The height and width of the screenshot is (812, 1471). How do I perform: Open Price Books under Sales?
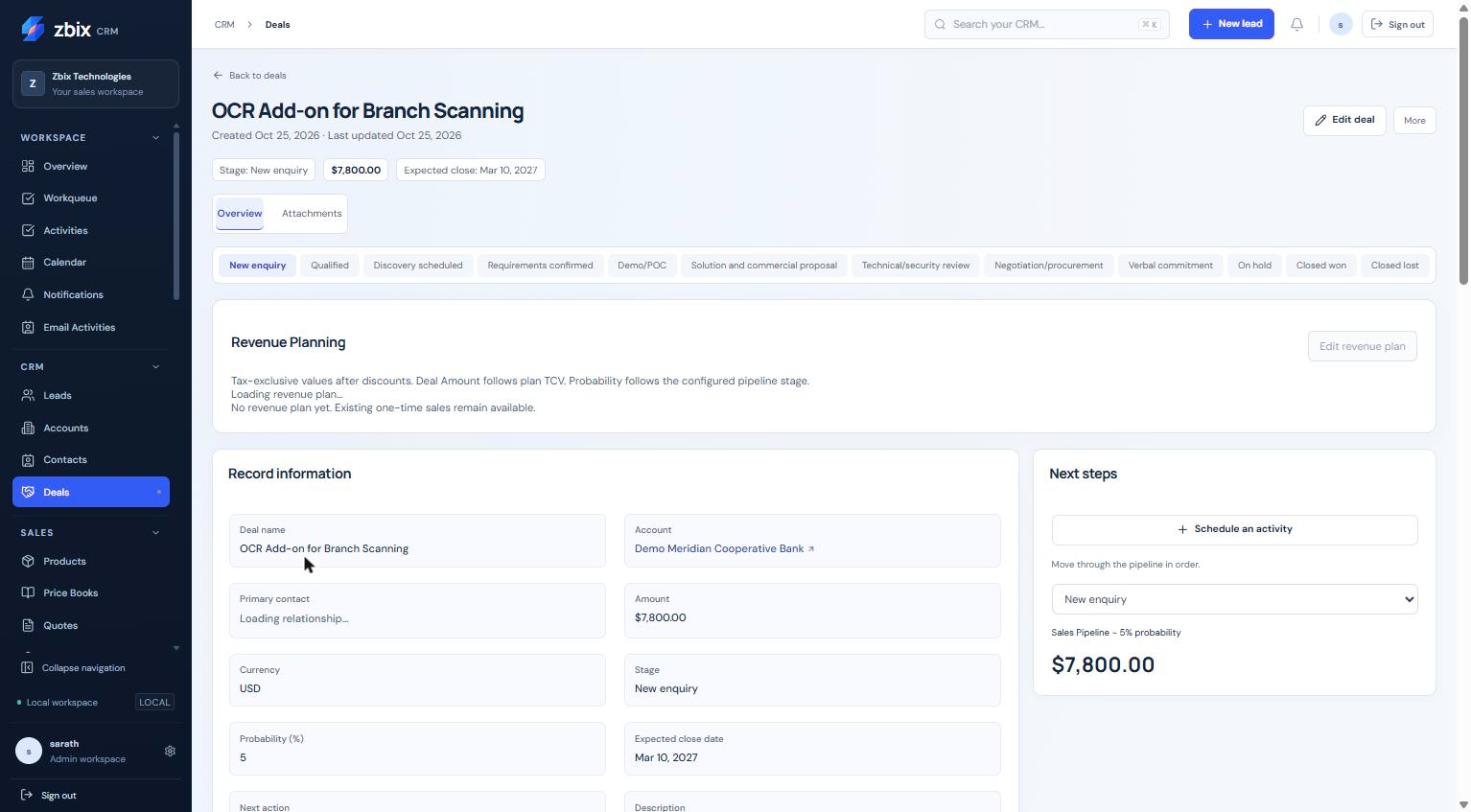91,593
